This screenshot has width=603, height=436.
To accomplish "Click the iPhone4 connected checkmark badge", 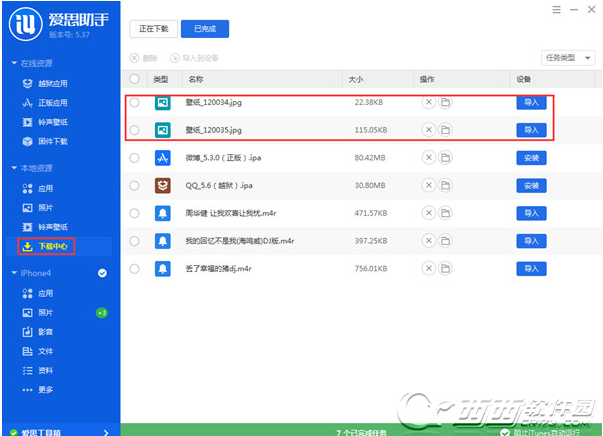I will [102, 273].
